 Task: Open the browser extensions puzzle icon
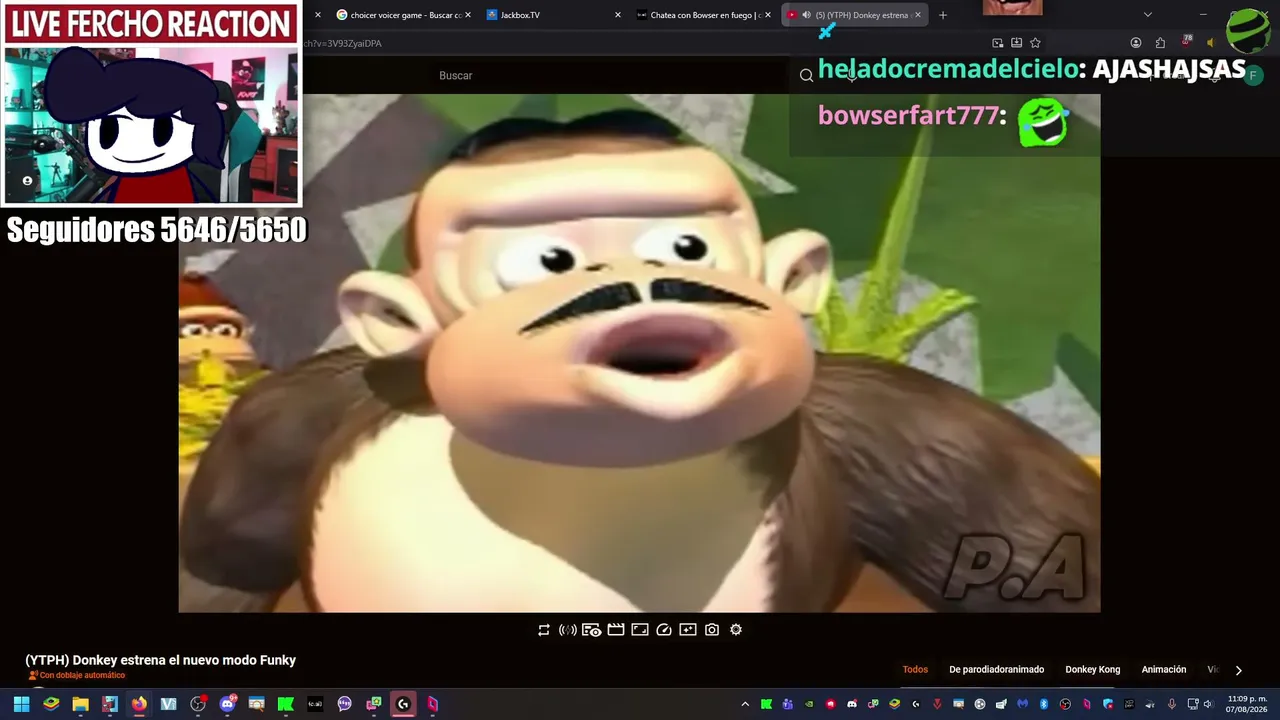1160,43
